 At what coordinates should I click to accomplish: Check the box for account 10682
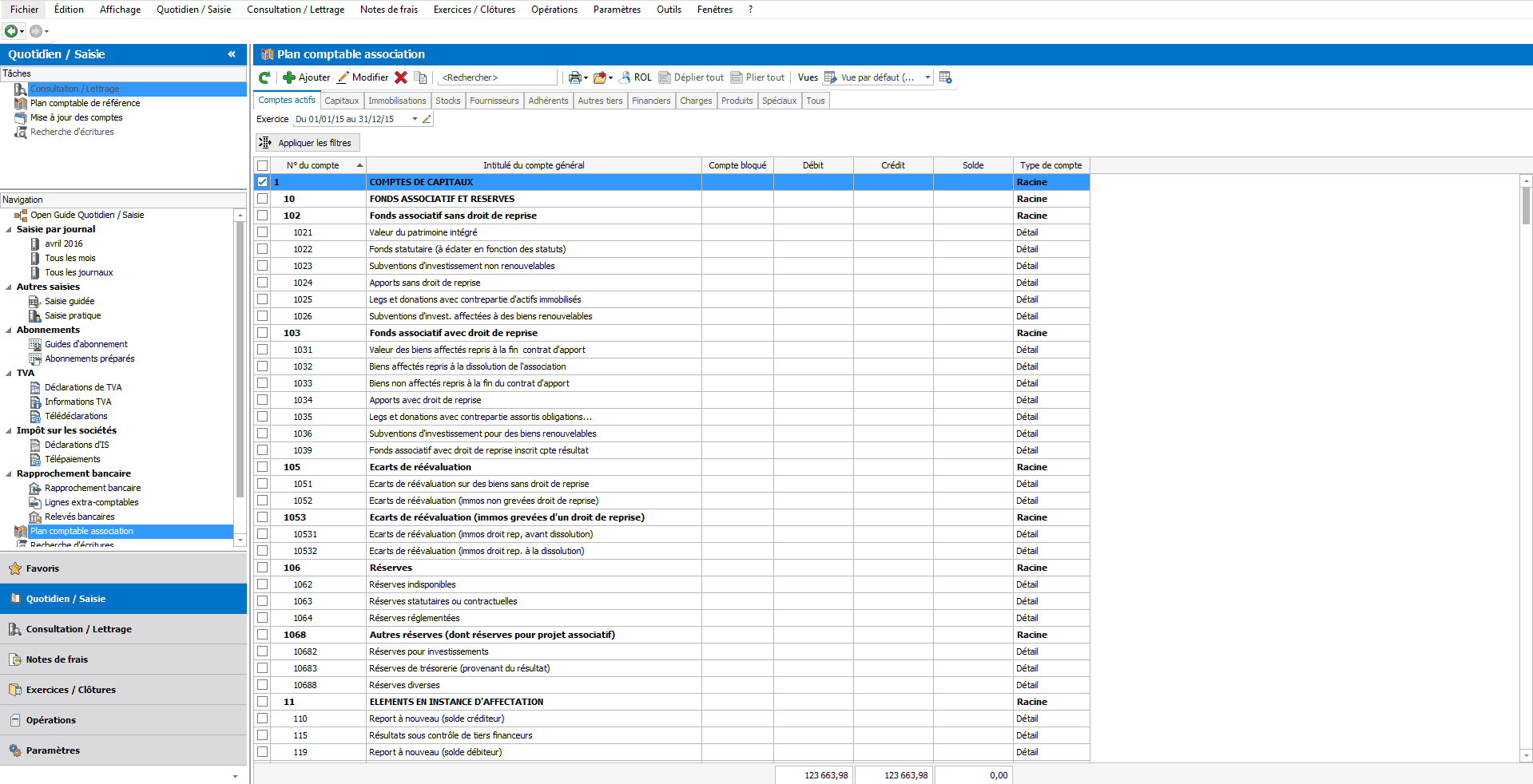(x=262, y=651)
